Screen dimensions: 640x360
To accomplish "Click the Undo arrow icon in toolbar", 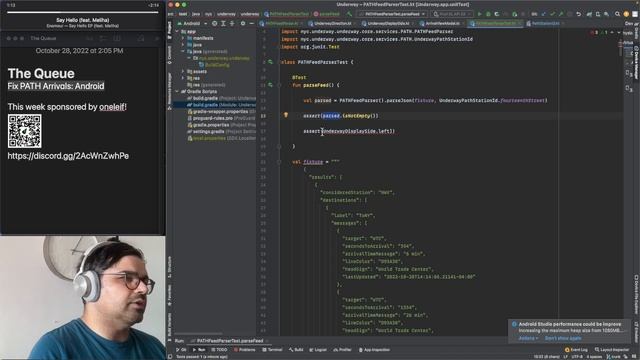I will coord(578,14).
